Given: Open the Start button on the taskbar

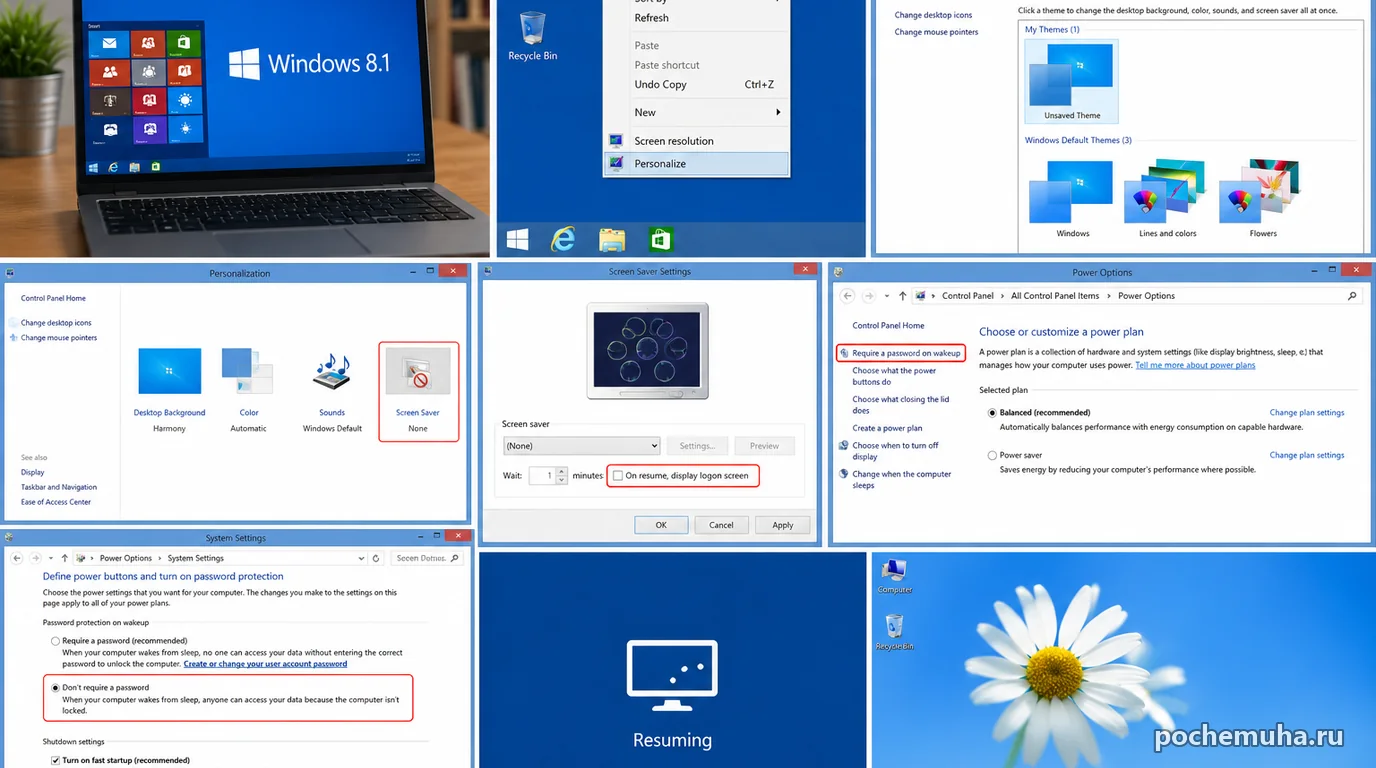Looking at the screenshot, I should [x=517, y=239].
